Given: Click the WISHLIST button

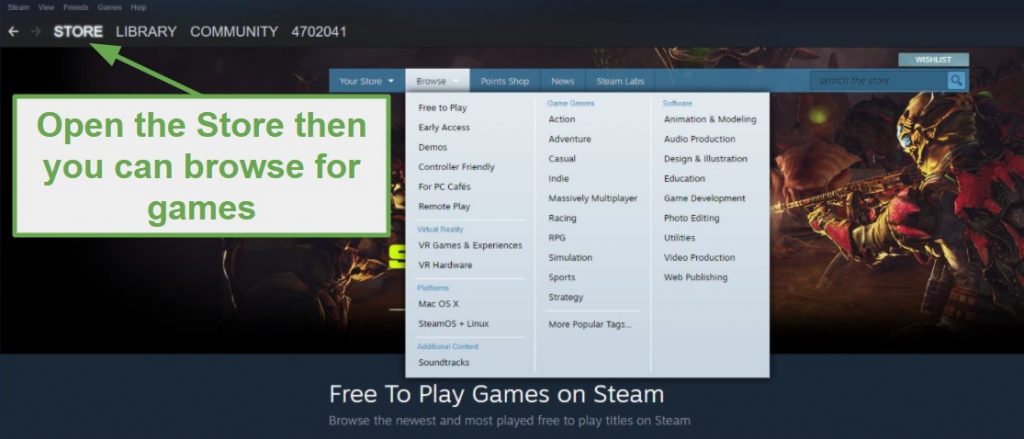Looking at the screenshot, I should [x=933, y=59].
